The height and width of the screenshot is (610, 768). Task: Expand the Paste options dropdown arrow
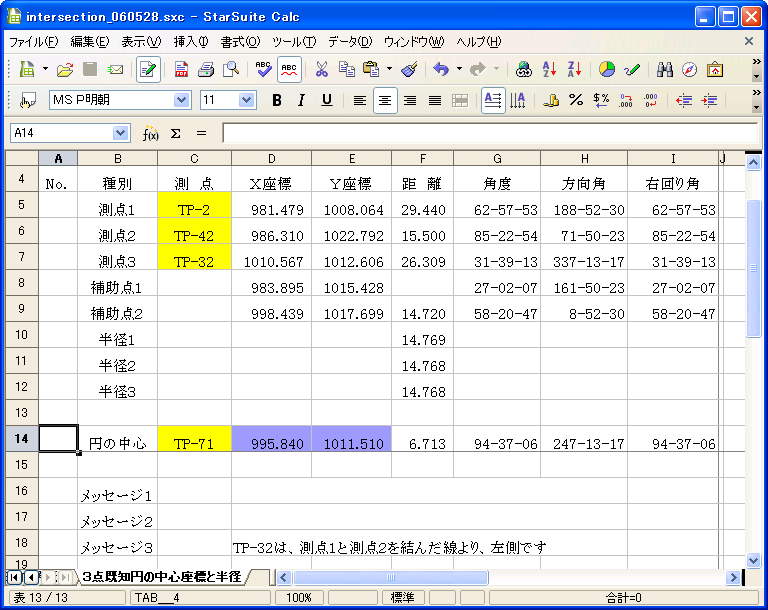389,69
